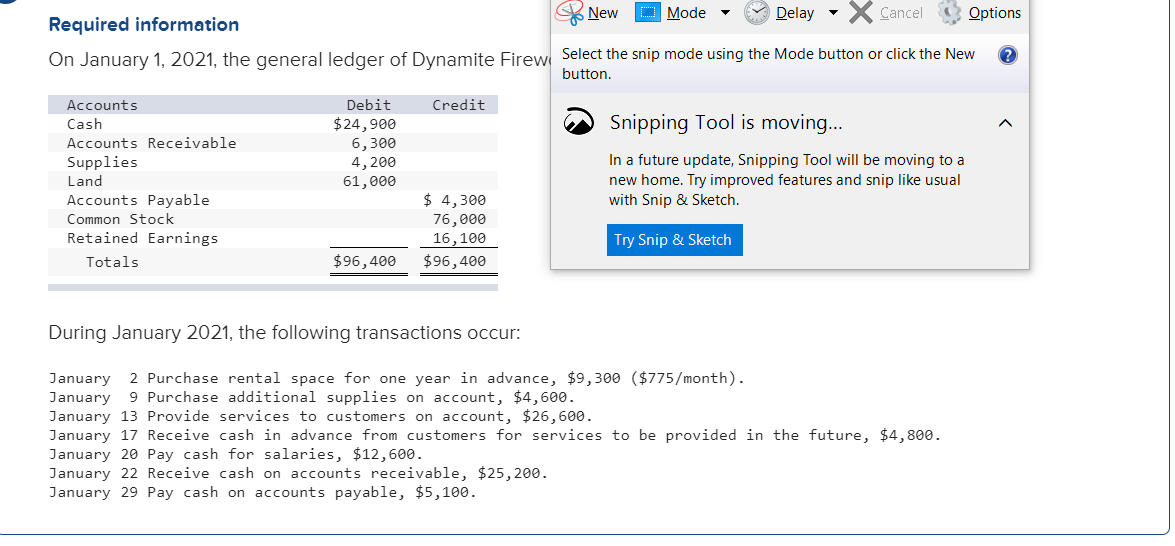Image resolution: width=1175 pixels, height=546 pixels.
Task: Click the Cash debit value $24,900
Action: [x=364, y=124]
